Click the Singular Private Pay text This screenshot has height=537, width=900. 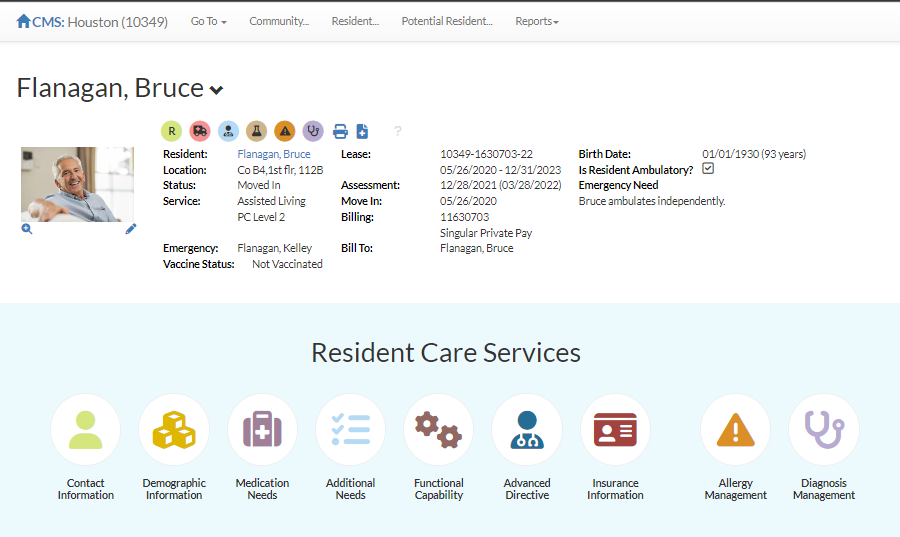pyautogui.click(x=486, y=234)
